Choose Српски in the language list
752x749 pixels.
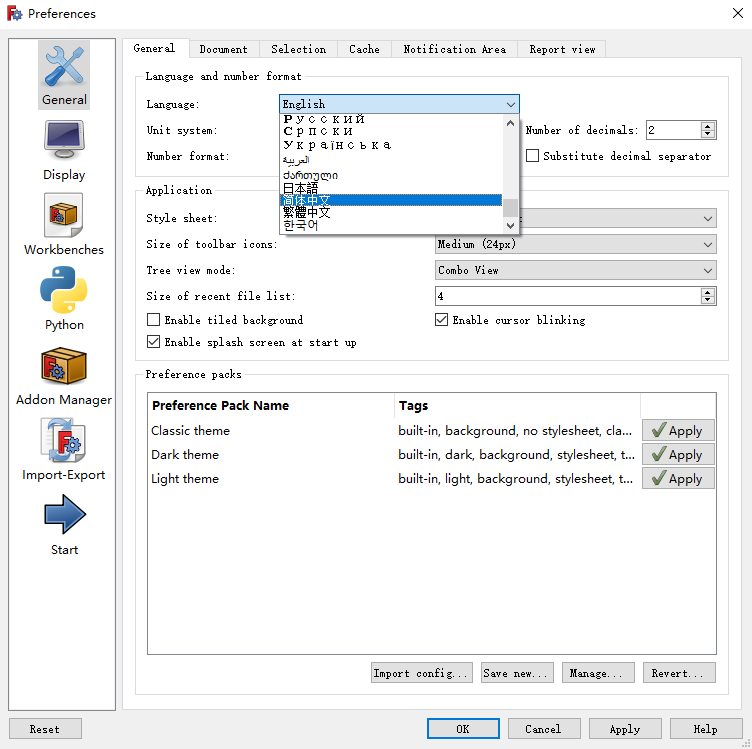point(390,131)
